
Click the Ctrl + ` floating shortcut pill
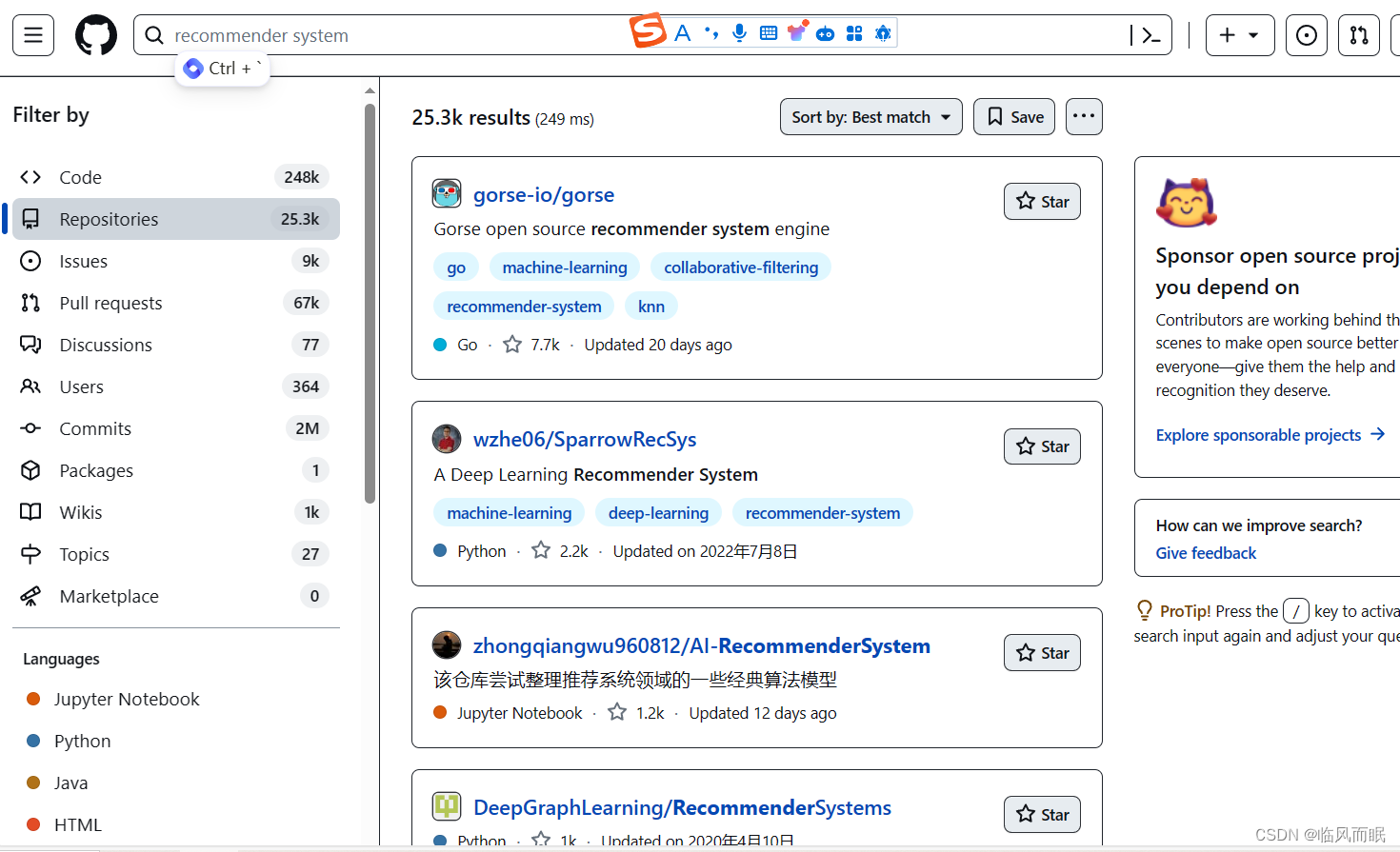point(223,69)
